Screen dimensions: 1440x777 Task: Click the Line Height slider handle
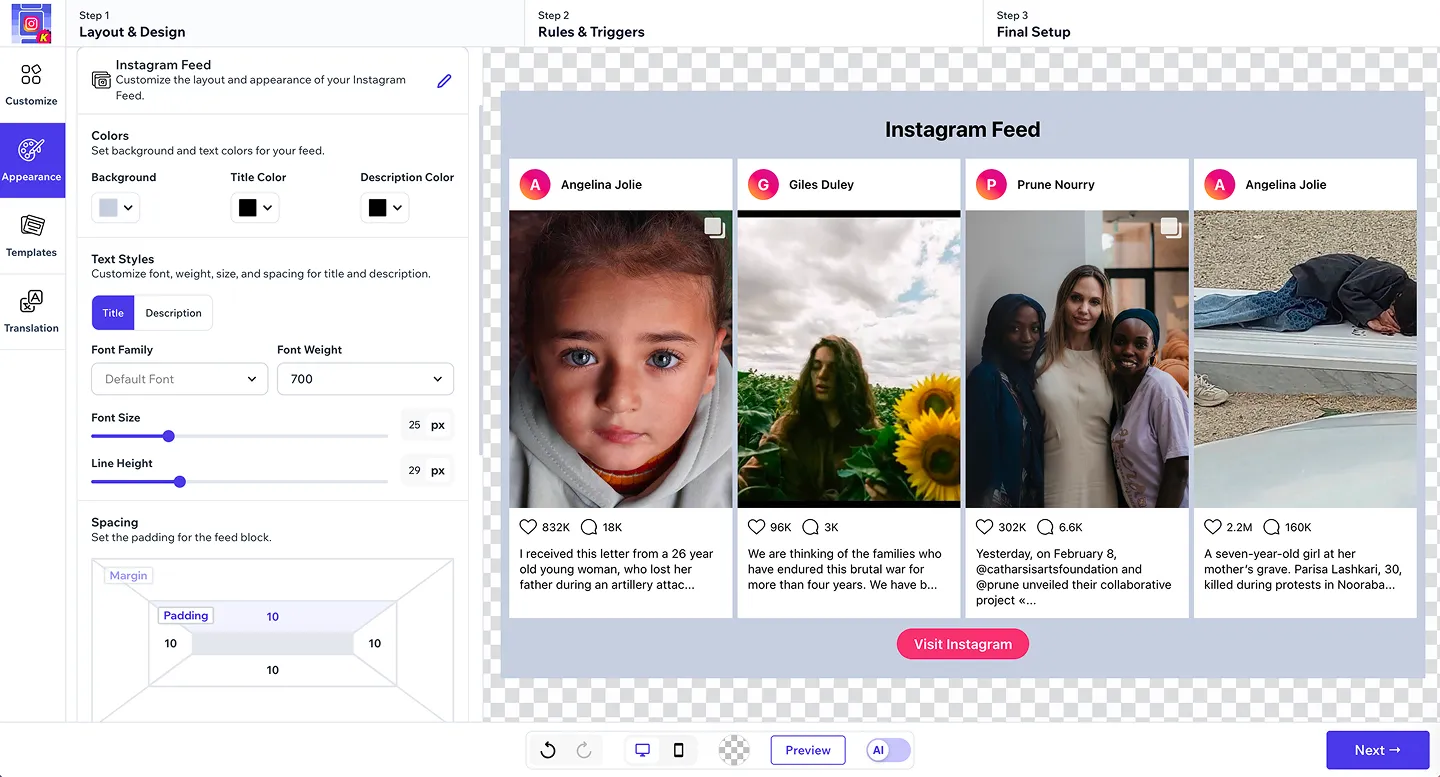pos(180,482)
